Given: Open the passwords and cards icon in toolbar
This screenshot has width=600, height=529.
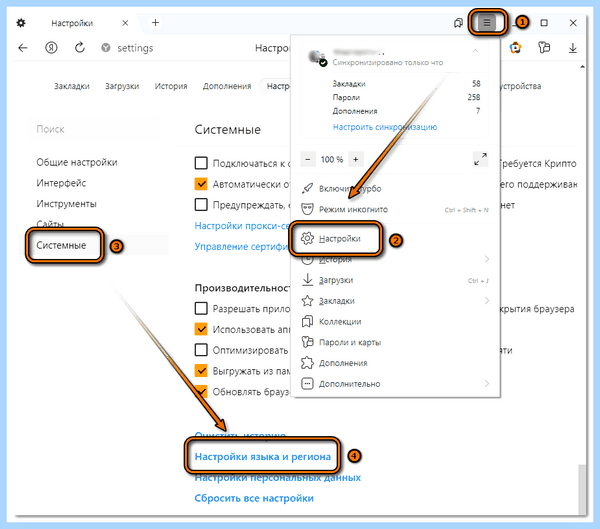Looking at the screenshot, I should [x=544, y=47].
